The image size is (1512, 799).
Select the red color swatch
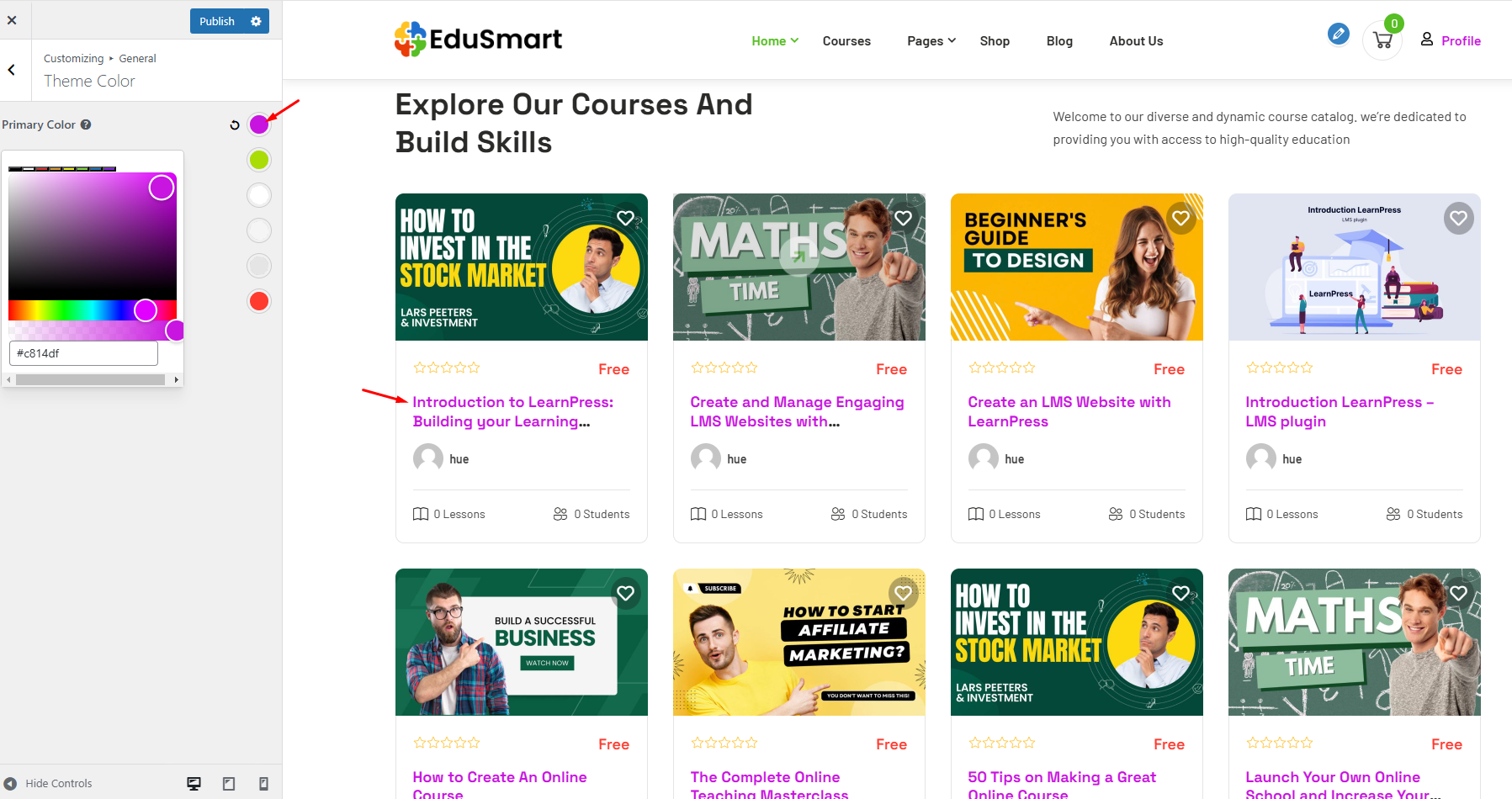point(259,301)
